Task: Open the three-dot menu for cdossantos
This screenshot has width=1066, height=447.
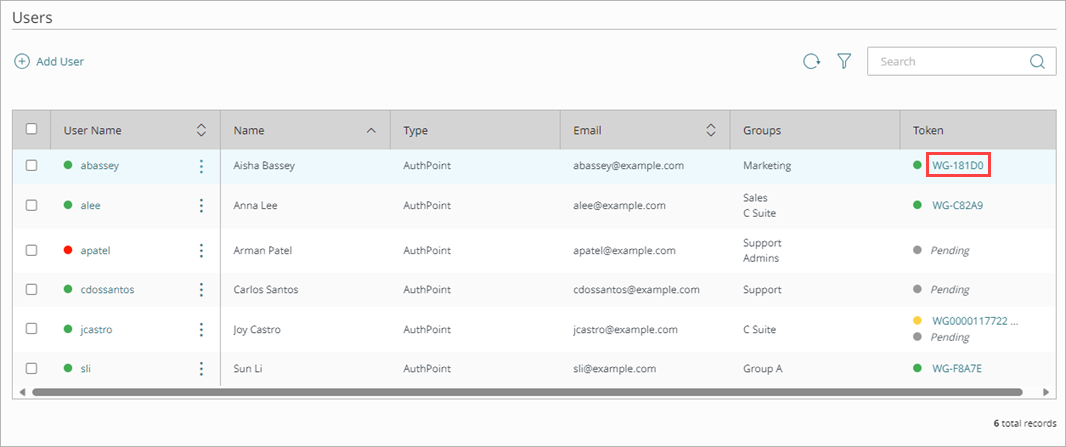Action: (x=201, y=290)
